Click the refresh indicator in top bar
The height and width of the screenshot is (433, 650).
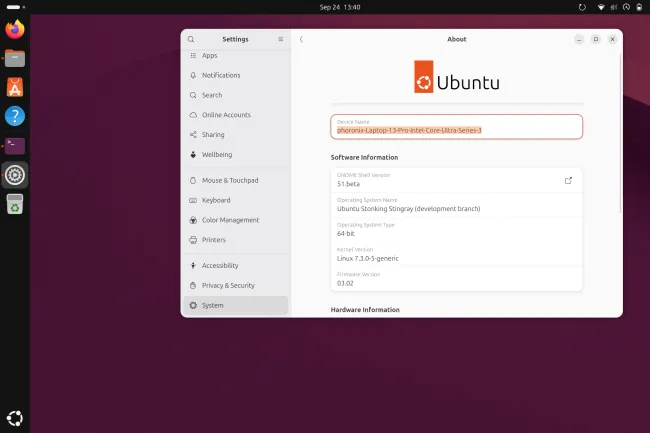[x=582, y=7]
